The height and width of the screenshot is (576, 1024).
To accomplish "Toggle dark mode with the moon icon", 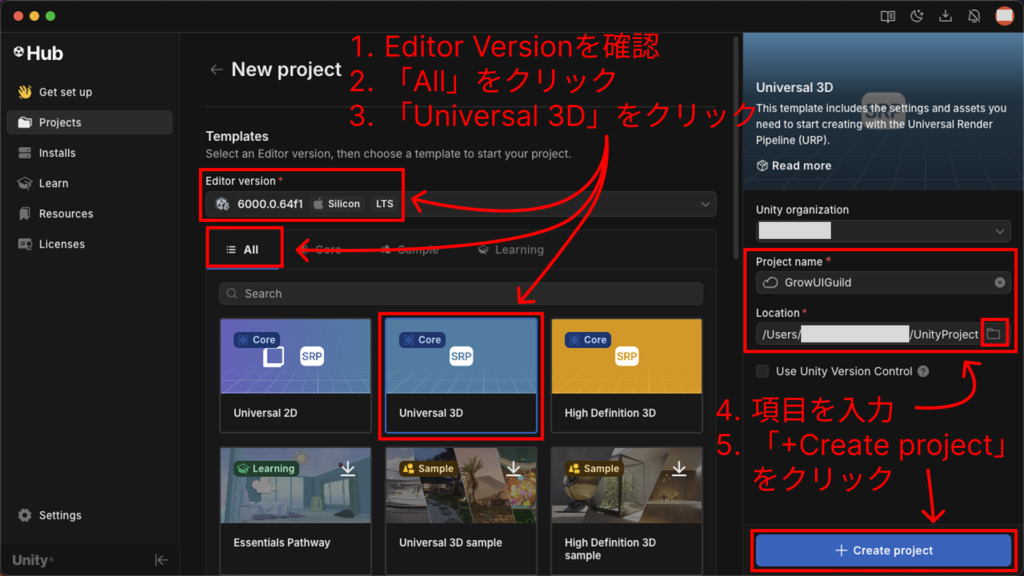I will pos(916,17).
